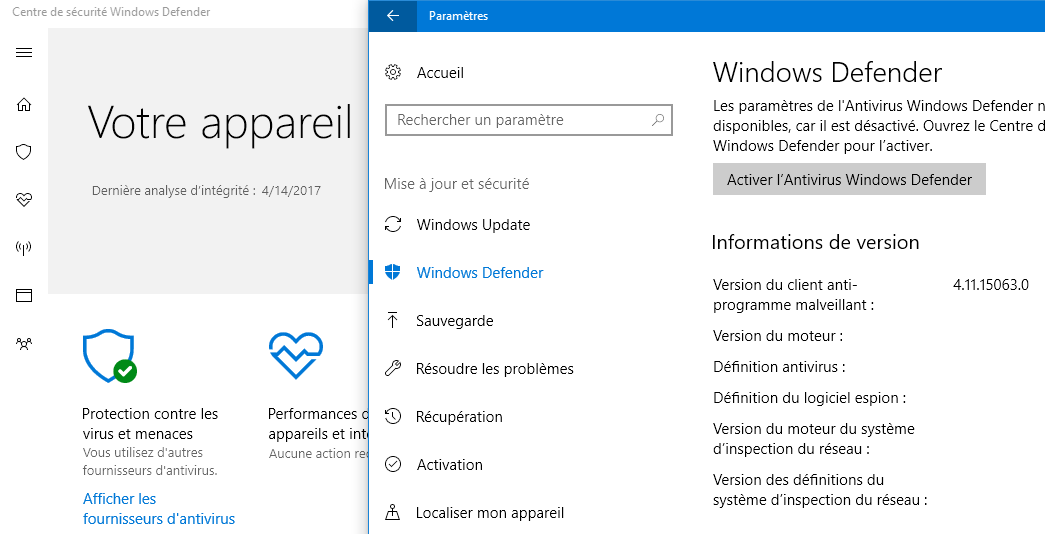Open the Activation settings page
The width and height of the screenshot is (1045, 534).
click(450, 465)
